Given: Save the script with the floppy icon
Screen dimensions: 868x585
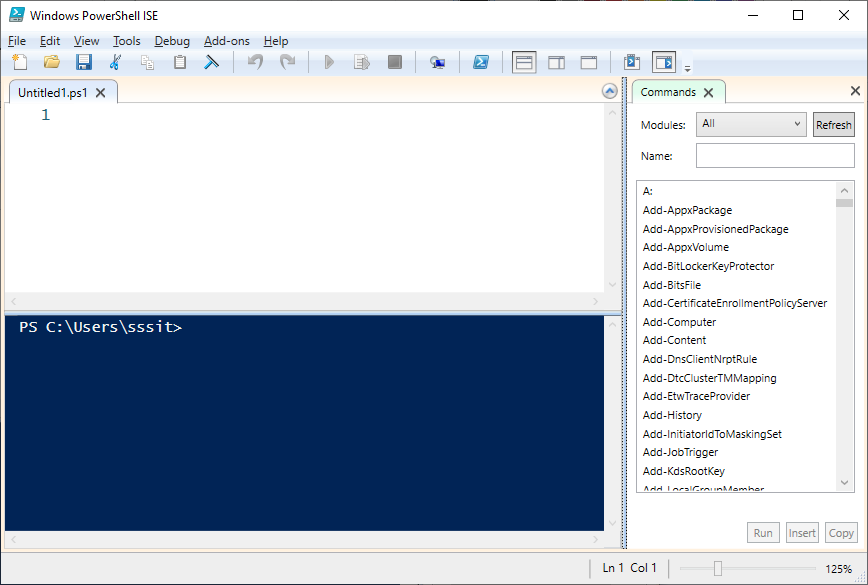Looking at the screenshot, I should 84,62.
